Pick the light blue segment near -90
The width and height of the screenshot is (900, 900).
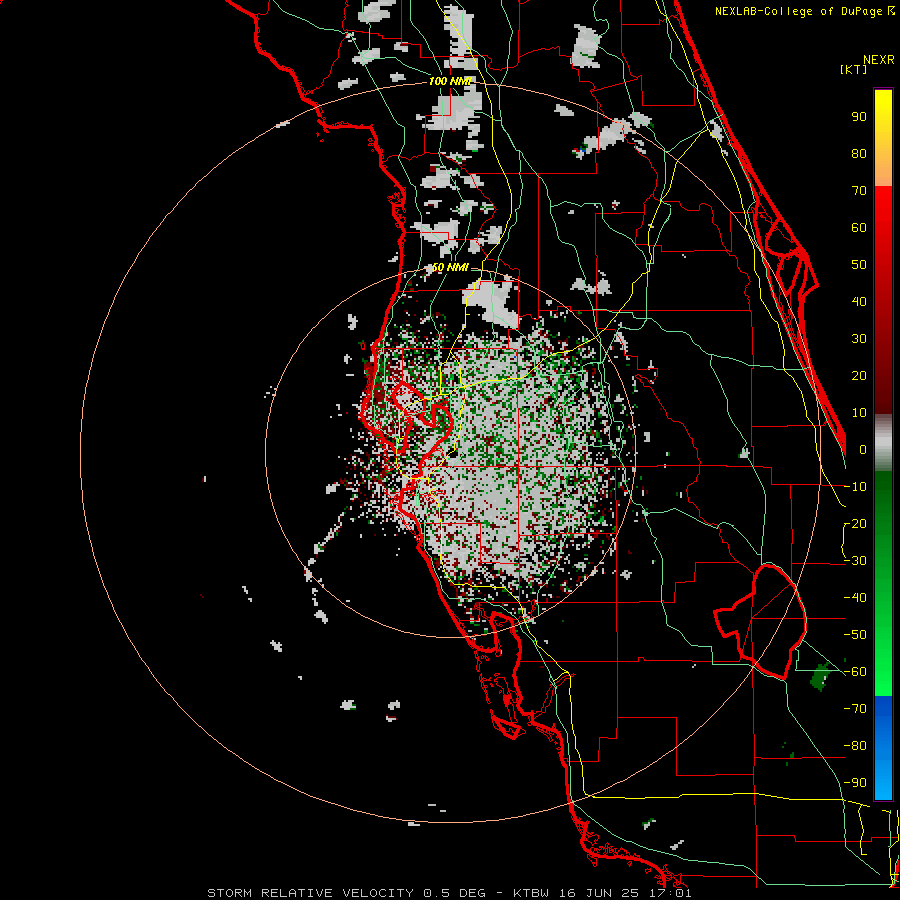[x=883, y=781]
